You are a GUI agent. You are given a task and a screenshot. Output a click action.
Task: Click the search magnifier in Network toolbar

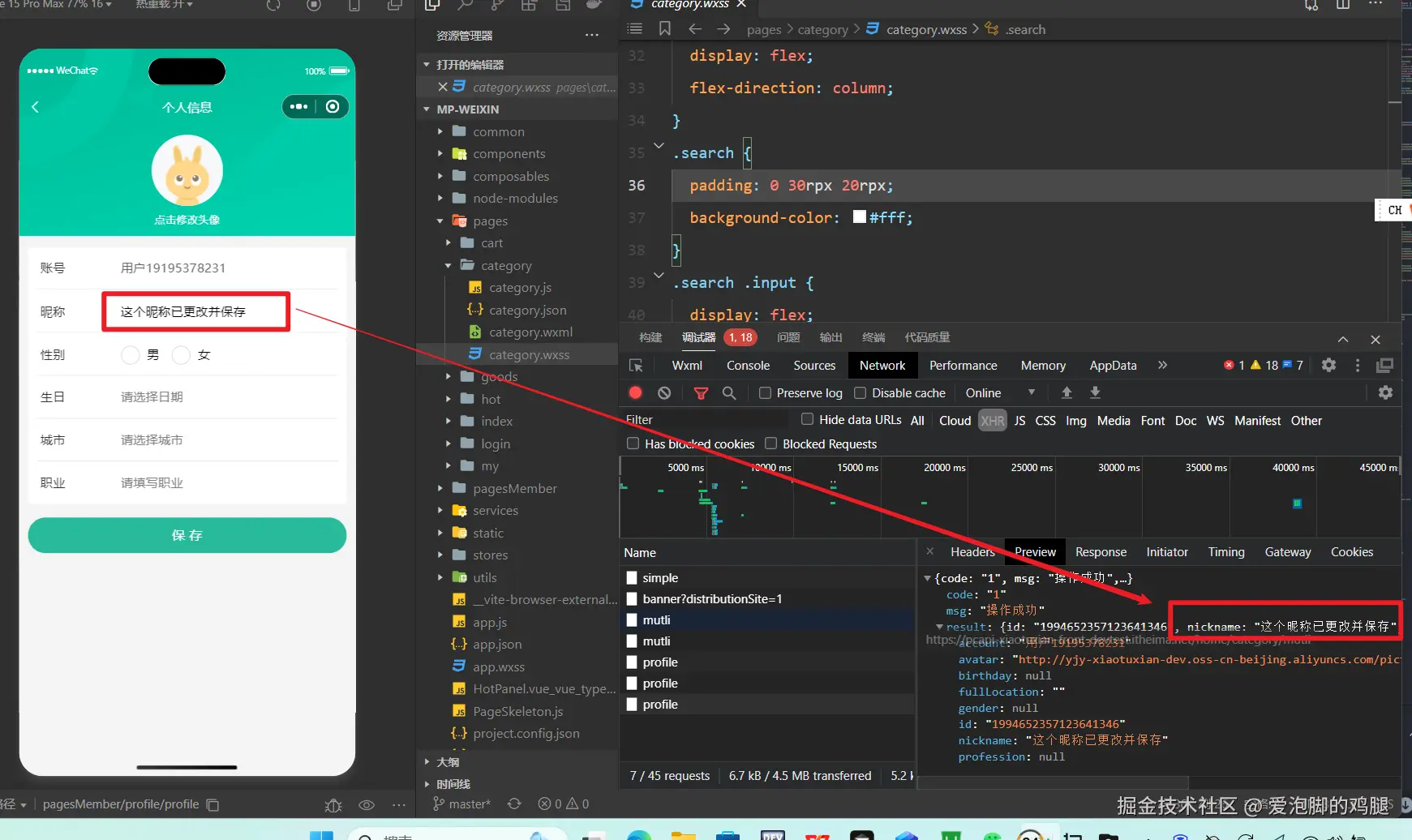pyautogui.click(x=729, y=393)
